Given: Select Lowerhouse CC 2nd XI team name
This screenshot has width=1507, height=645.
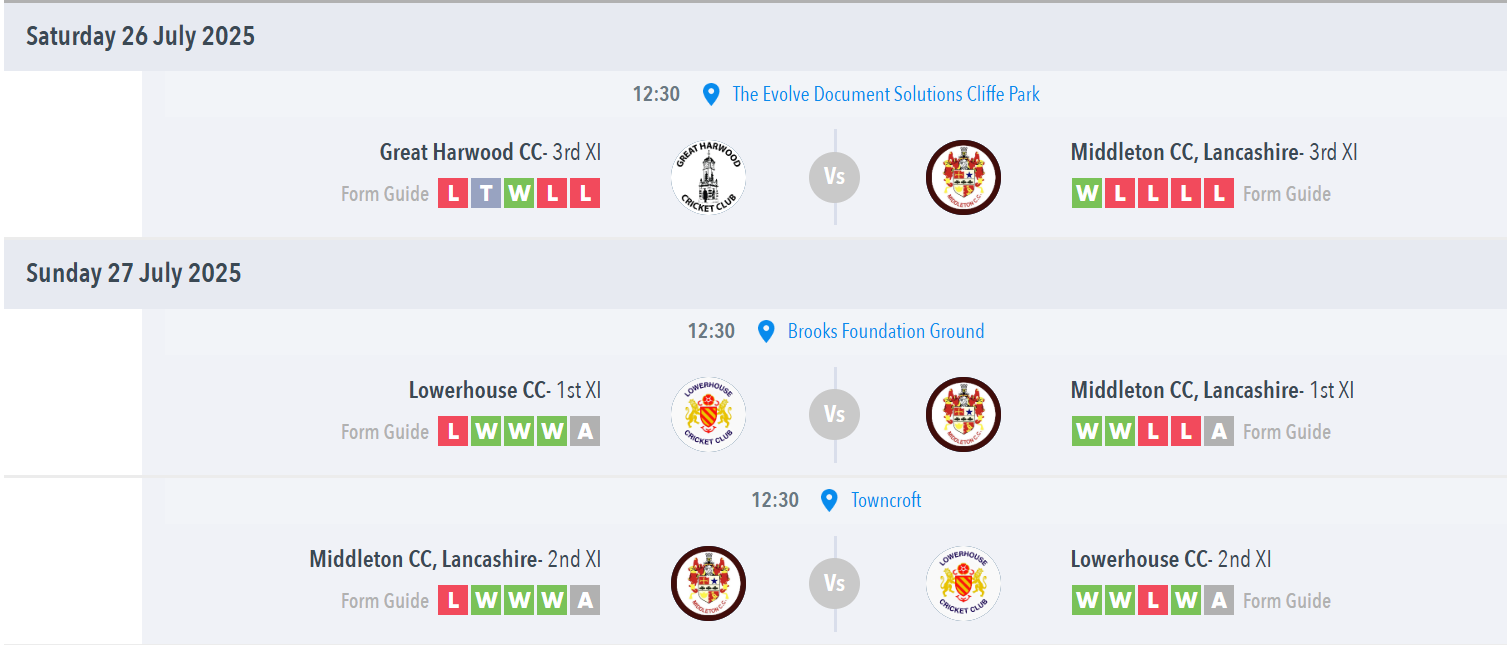Looking at the screenshot, I should [x=1171, y=559].
